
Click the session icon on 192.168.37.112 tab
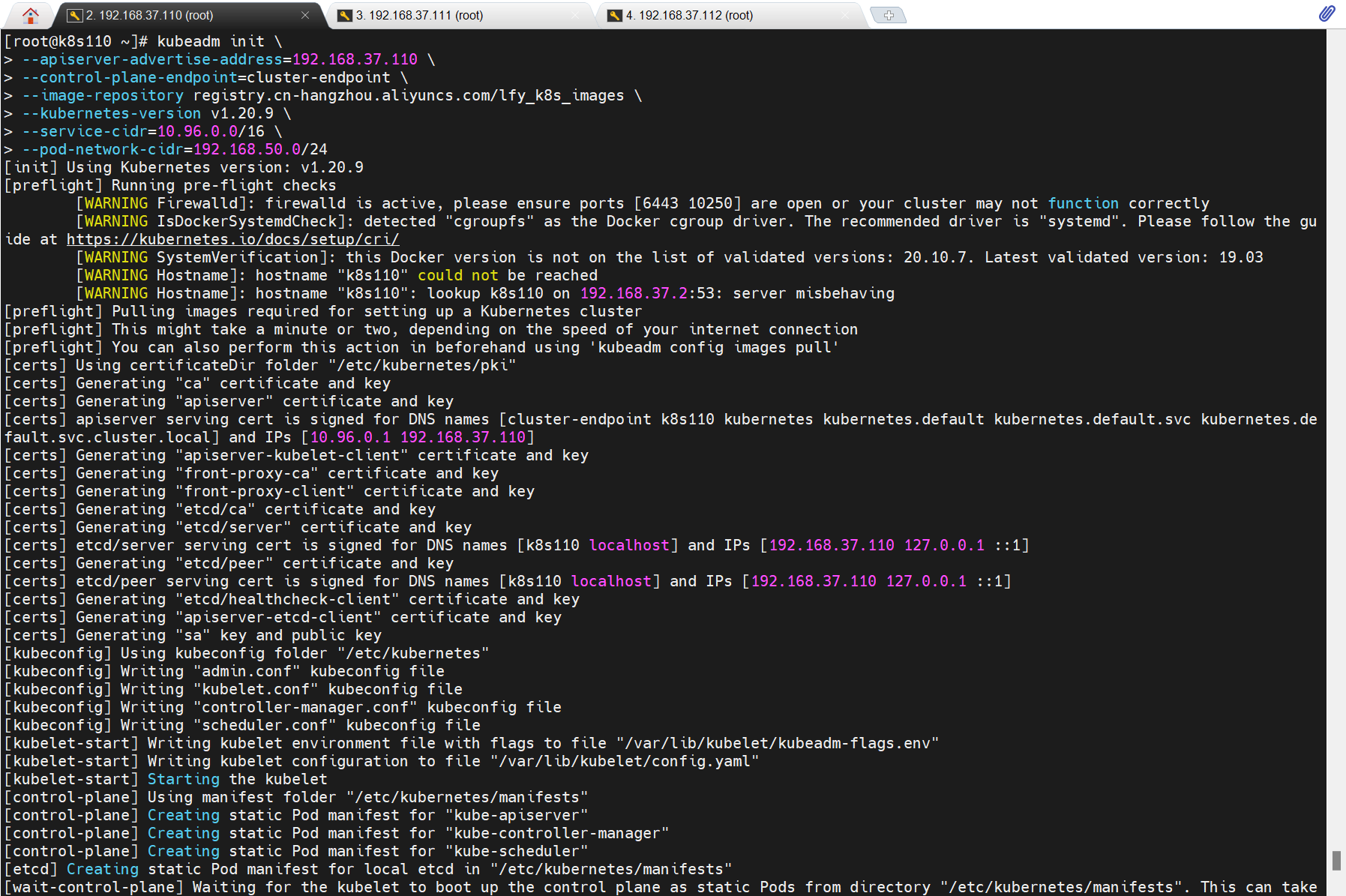tap(615, 15)
